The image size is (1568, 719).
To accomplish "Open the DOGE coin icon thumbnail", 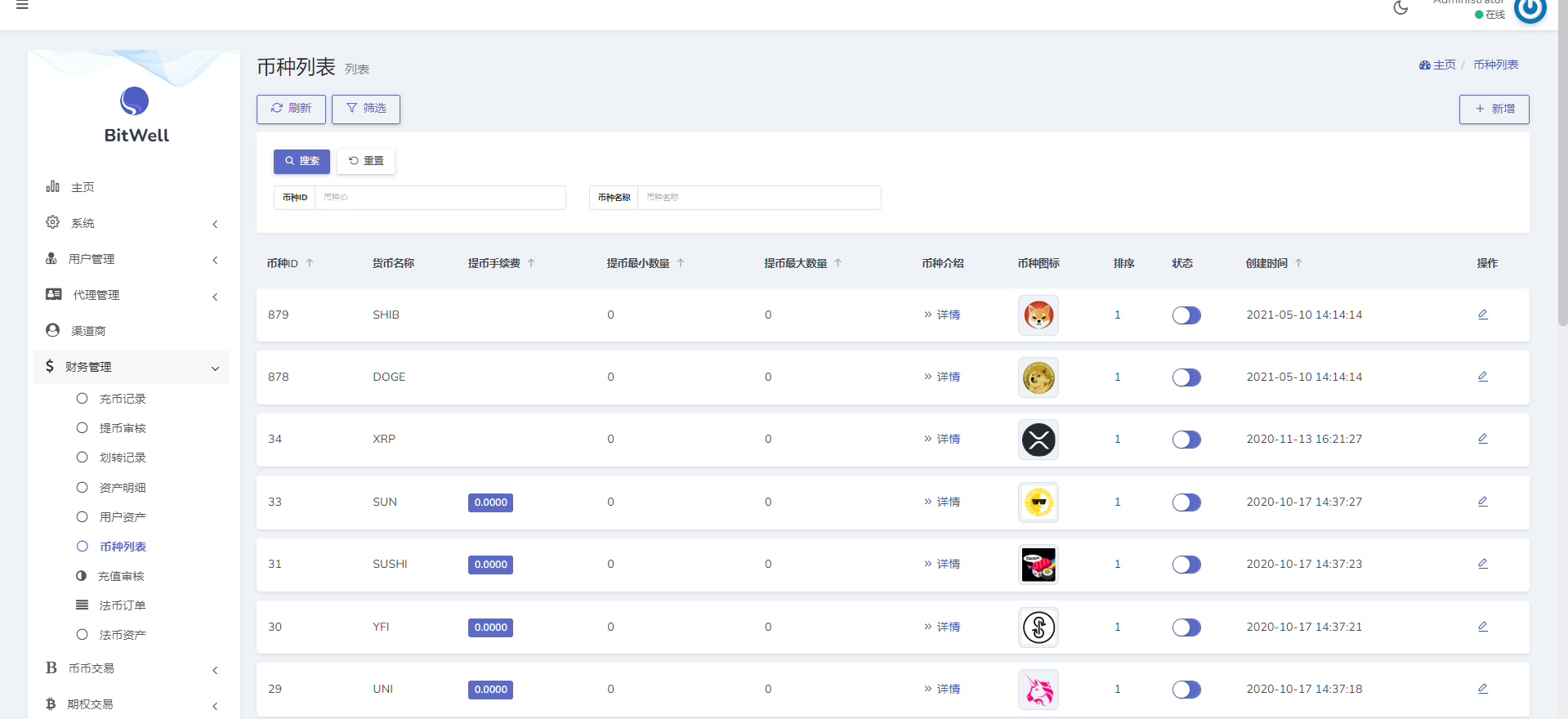I will [x=1038, y=377].
